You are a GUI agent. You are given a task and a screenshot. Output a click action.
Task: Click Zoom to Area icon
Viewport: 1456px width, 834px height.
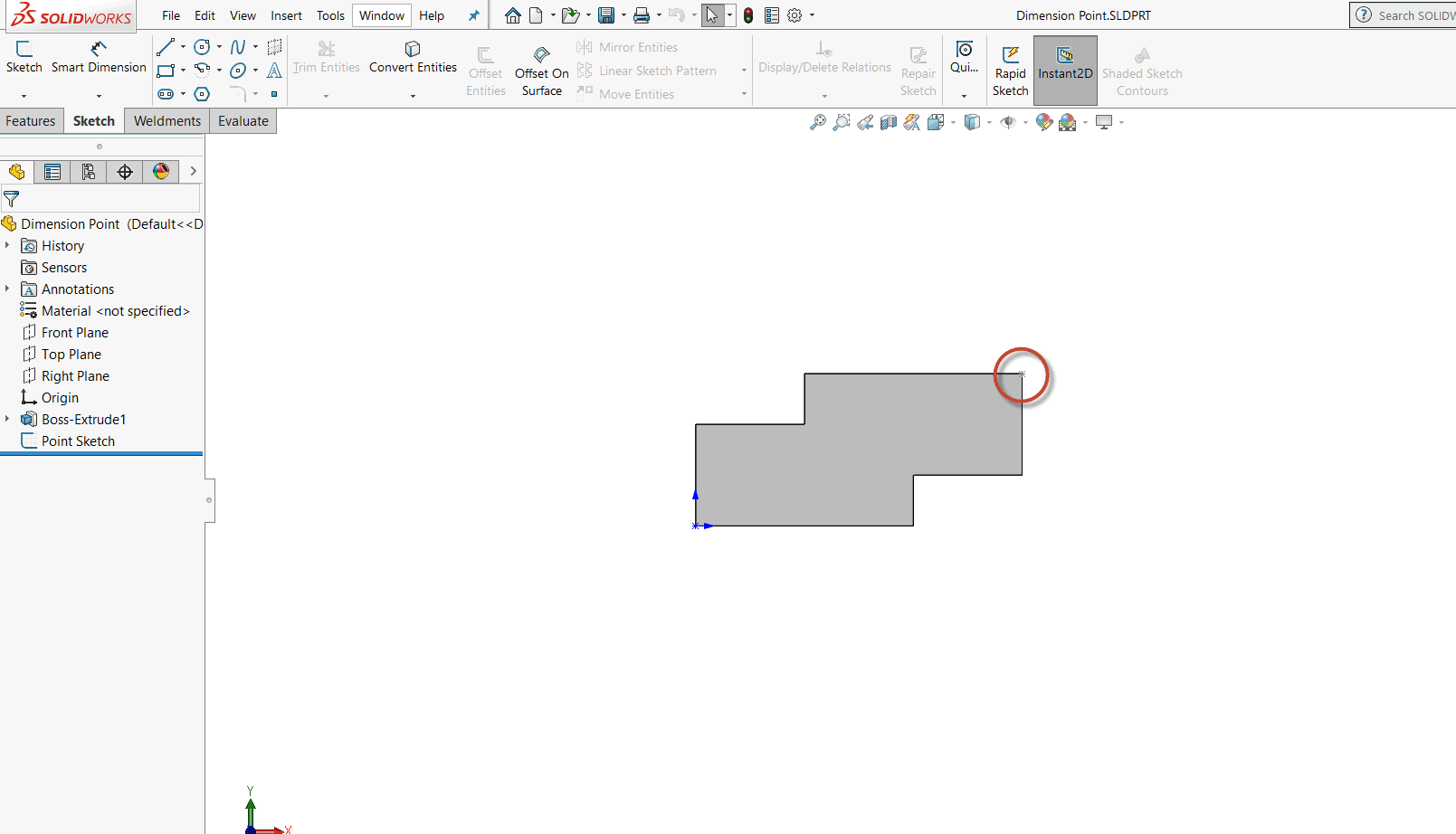[842, 122]
